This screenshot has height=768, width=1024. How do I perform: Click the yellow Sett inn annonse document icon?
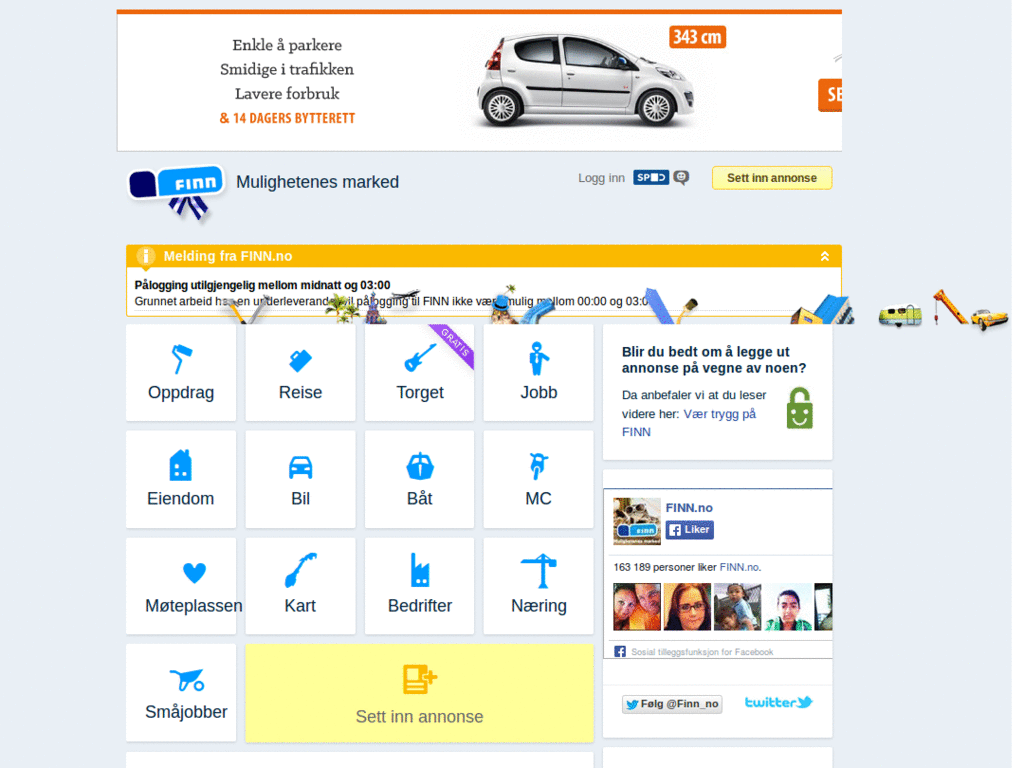click(419, 679)
